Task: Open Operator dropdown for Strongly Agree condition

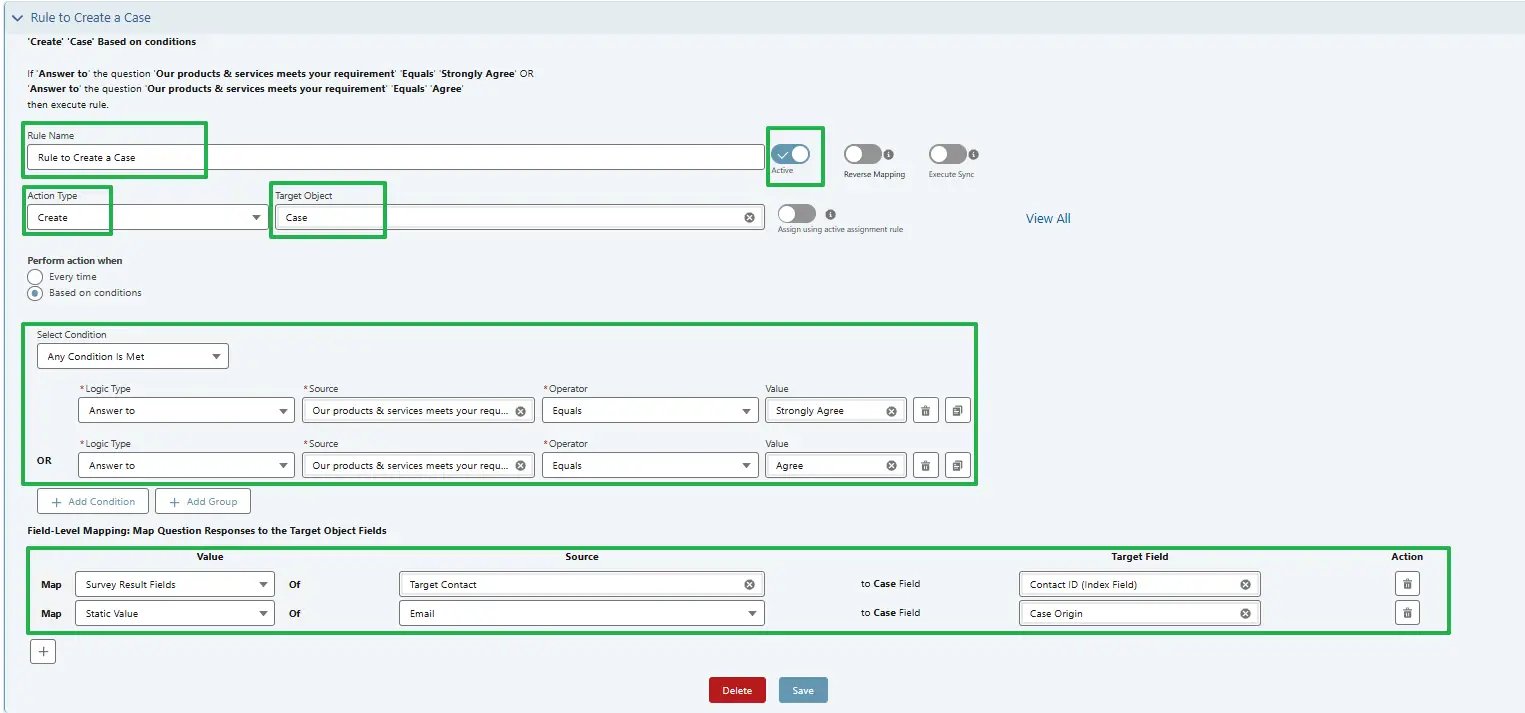Action: (650, 410)
